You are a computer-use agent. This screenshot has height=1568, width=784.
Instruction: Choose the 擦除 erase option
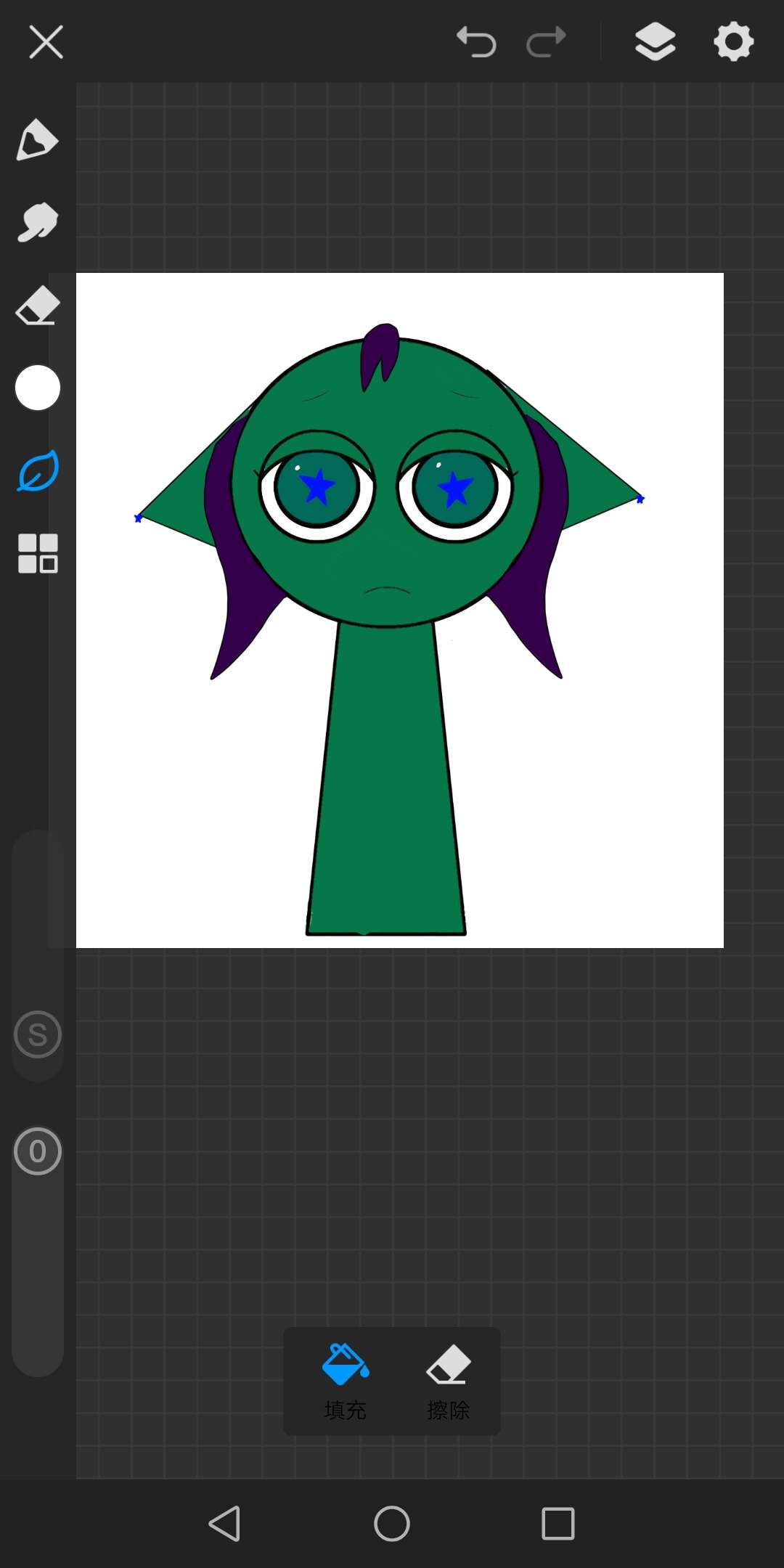[x=449, y=1381]
